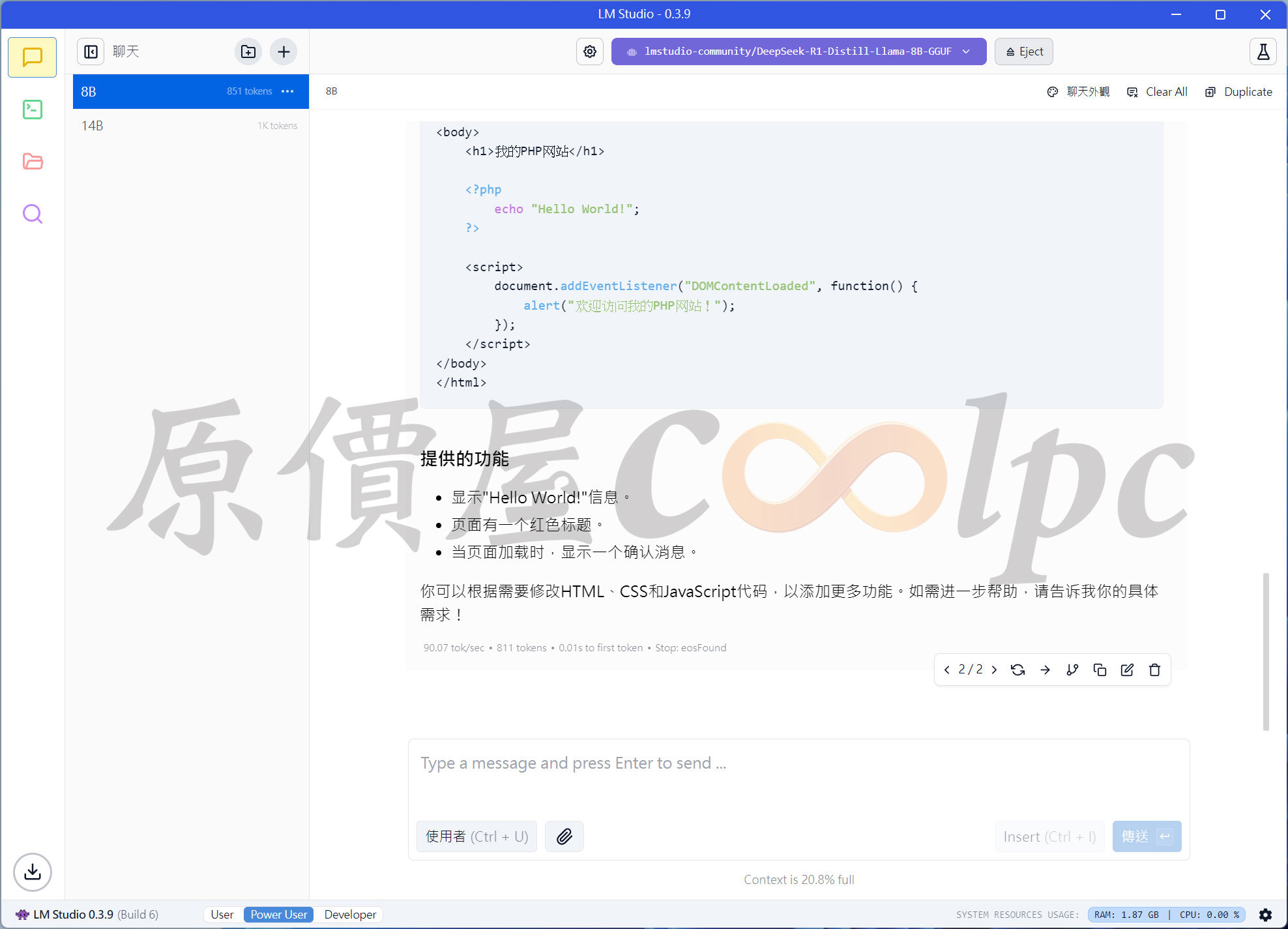The image size is (1288, 929).
Task: Click the generation stats line 90.07 tok/sec
Action: coord(574,647)
